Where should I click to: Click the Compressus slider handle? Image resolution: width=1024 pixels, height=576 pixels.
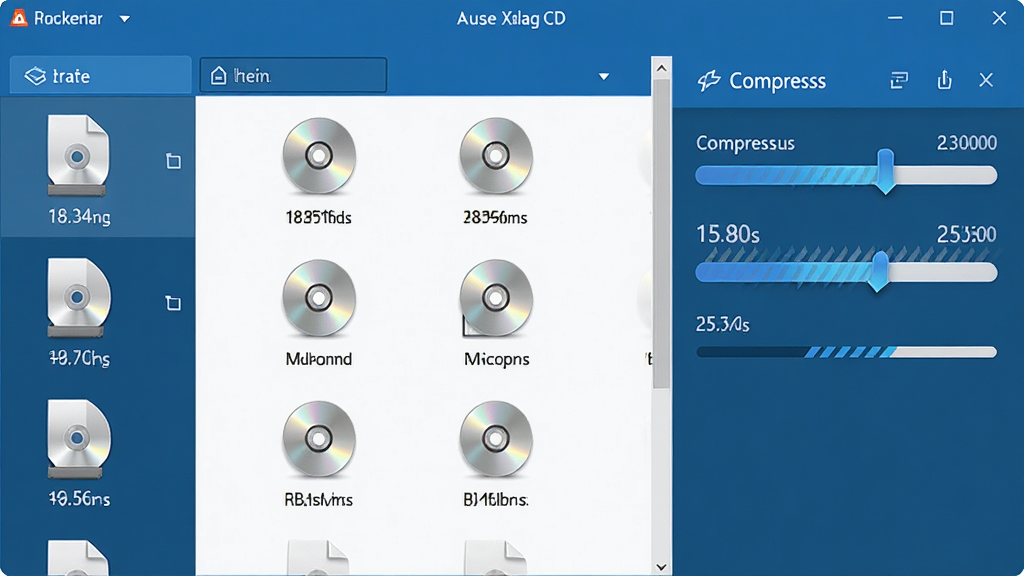886,171
